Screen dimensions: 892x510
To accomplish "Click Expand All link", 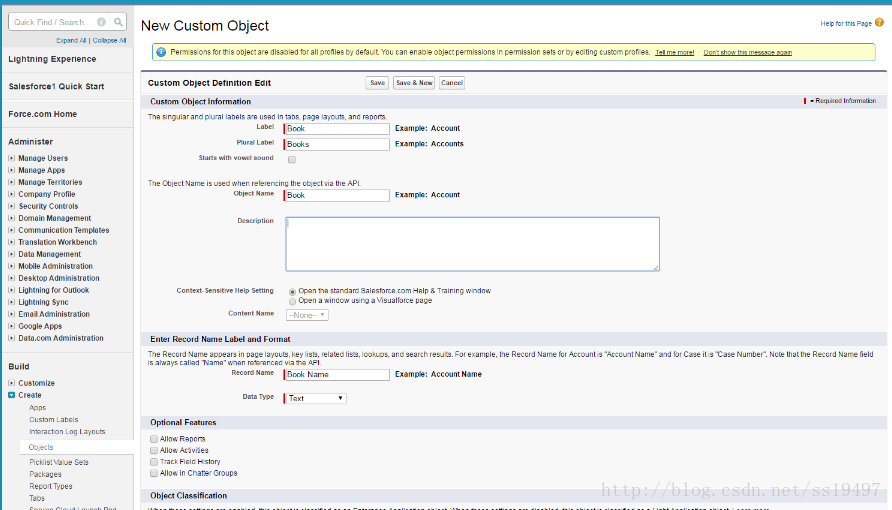I will (71, 40).
